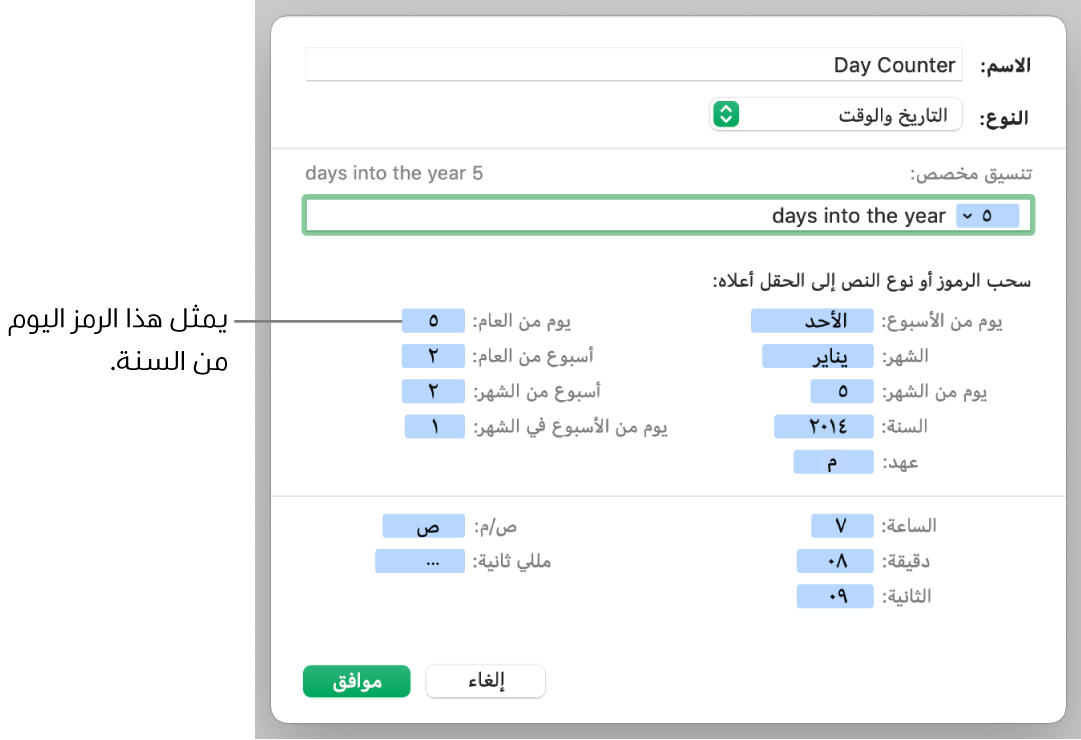Click the day of year token ٥
The width and height of the screenshot is (1081, 740).
(x=433, y=321)
